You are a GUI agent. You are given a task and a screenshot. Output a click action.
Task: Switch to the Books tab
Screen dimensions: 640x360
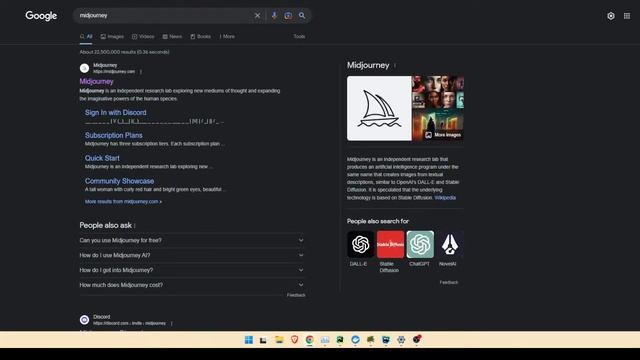click(x=201, y=37)
